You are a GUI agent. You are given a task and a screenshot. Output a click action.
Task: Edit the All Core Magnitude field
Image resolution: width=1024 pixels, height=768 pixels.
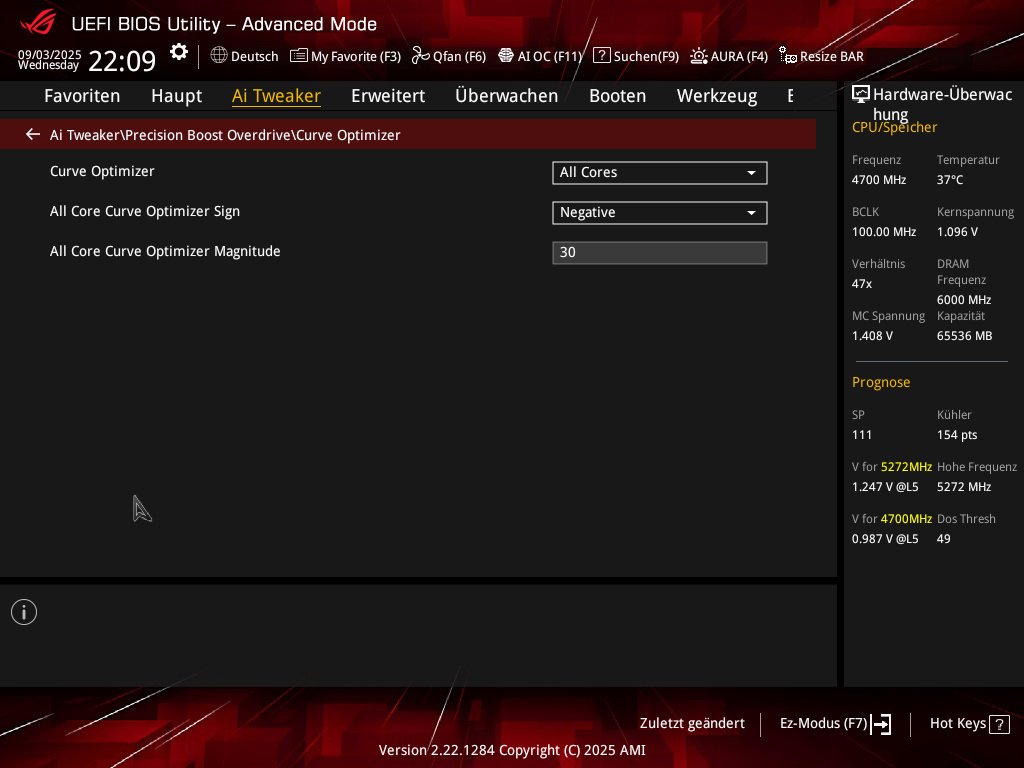pos(660,253)
